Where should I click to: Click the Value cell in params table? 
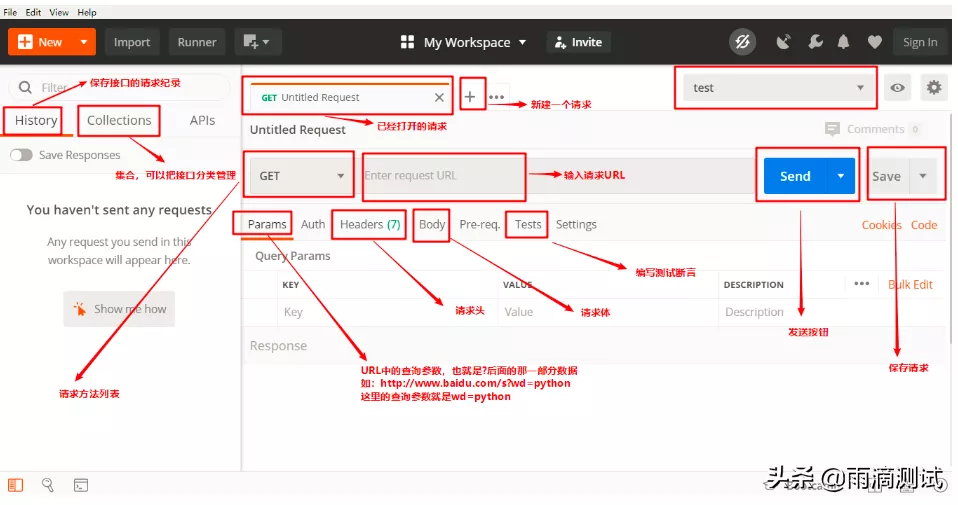click(x=608, y=312)
